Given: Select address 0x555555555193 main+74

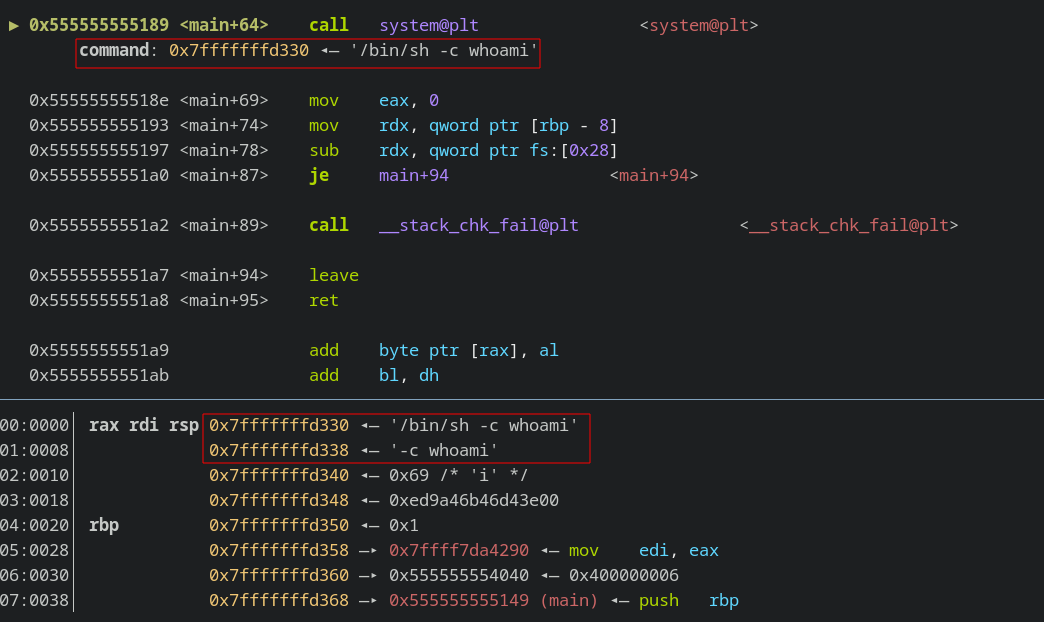Looking at the screenshot, I should [99, 126].
